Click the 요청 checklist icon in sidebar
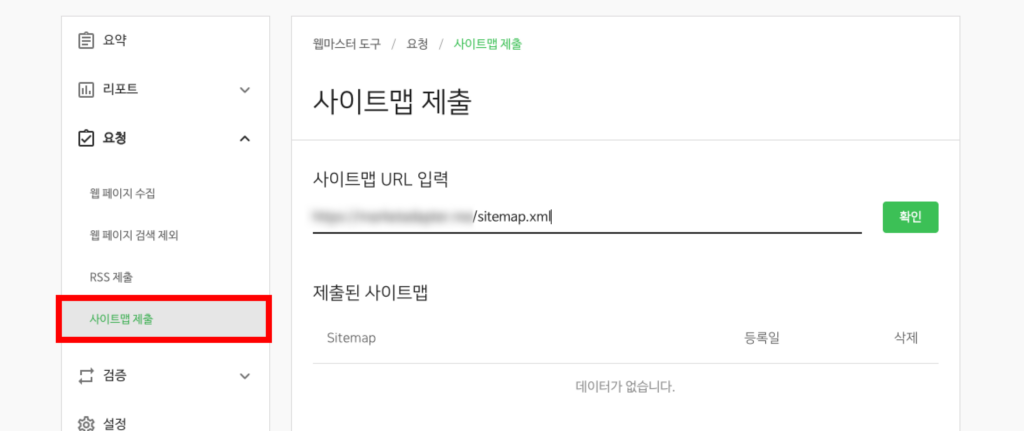The image size is (1024, 431). tap(86, 138)
